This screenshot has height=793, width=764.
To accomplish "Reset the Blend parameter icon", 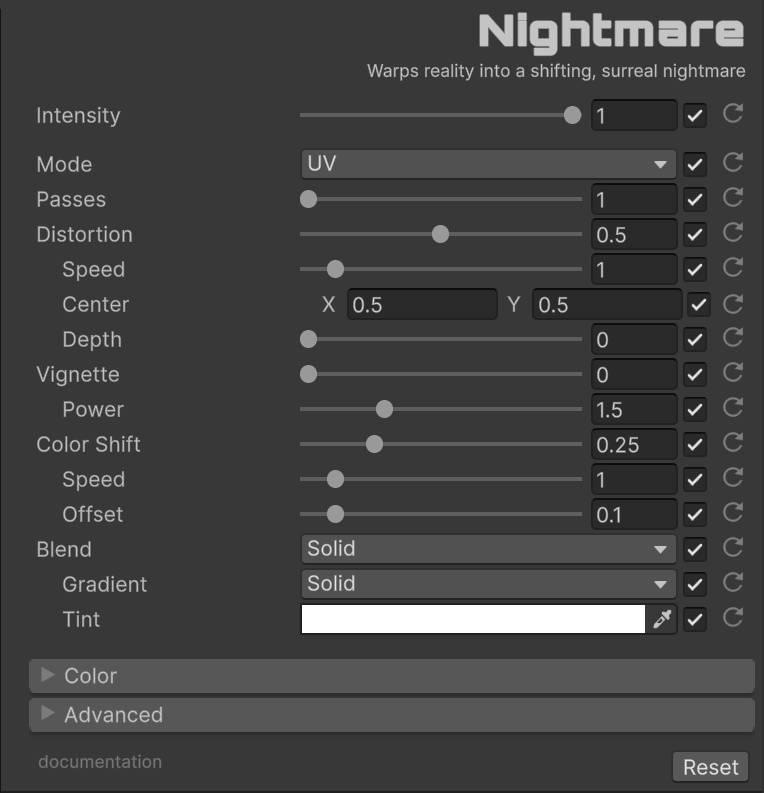I will coord(733,547).
